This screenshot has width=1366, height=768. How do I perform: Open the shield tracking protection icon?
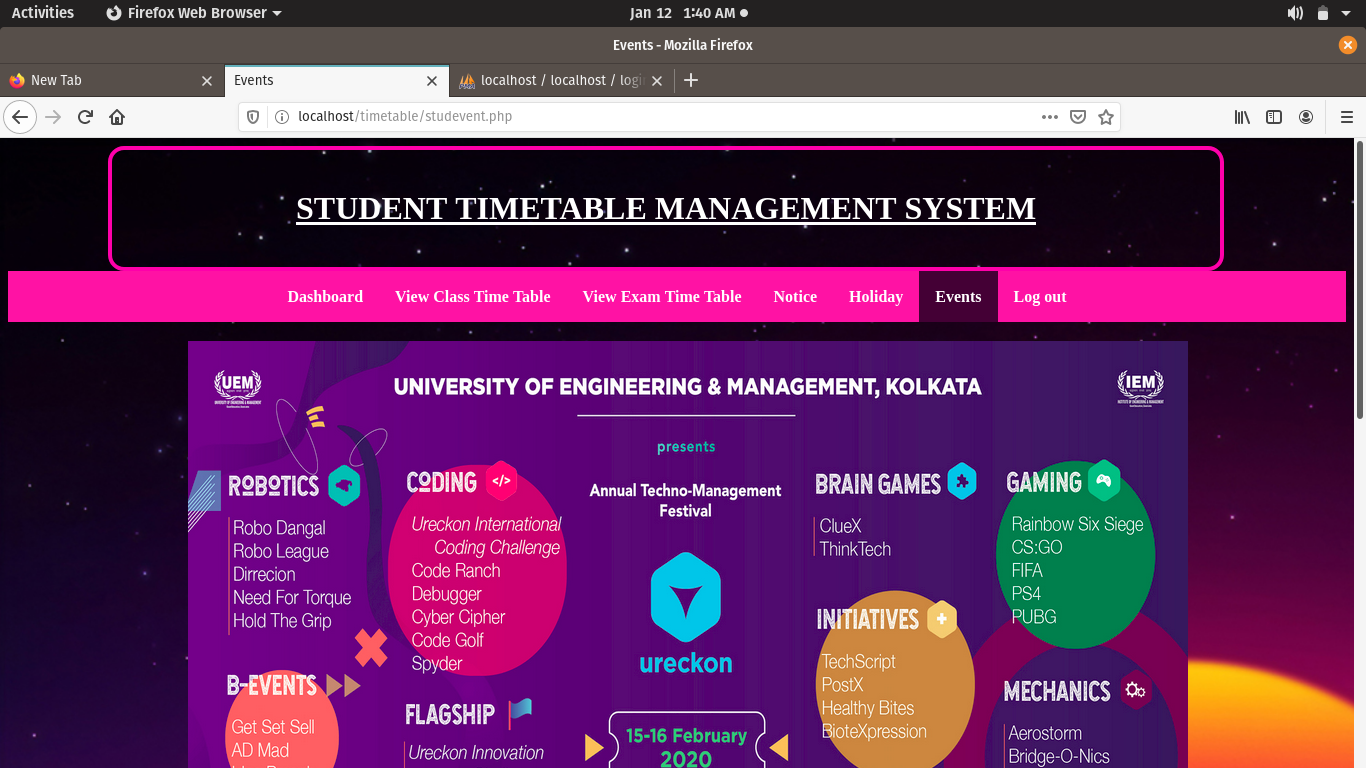[x=253, y=117]
